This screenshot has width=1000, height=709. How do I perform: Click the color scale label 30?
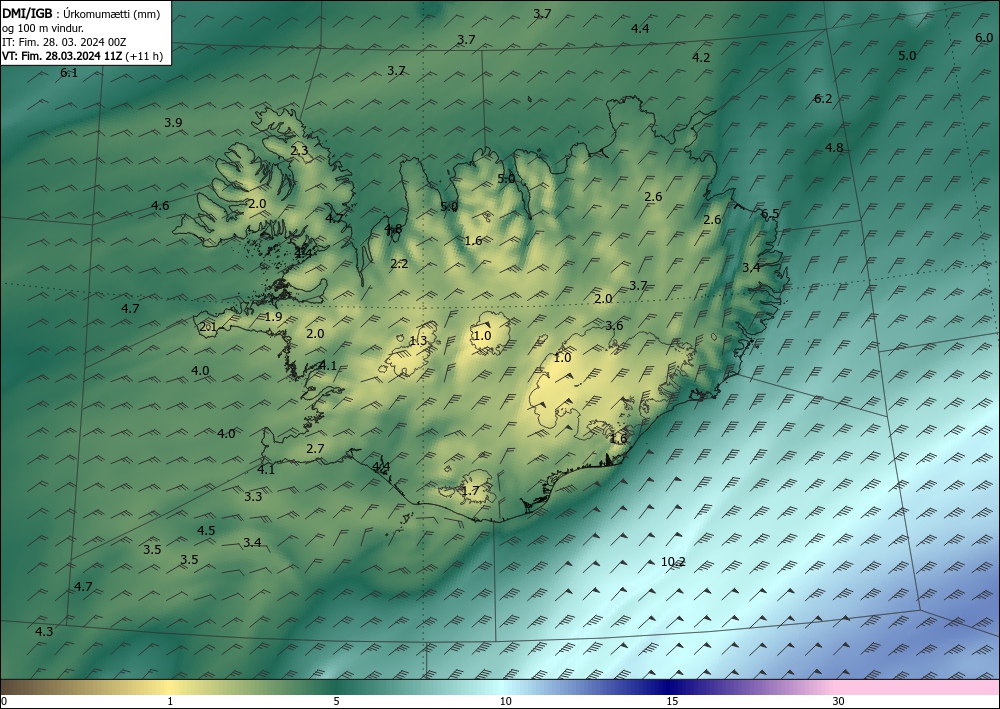(839, 702)
